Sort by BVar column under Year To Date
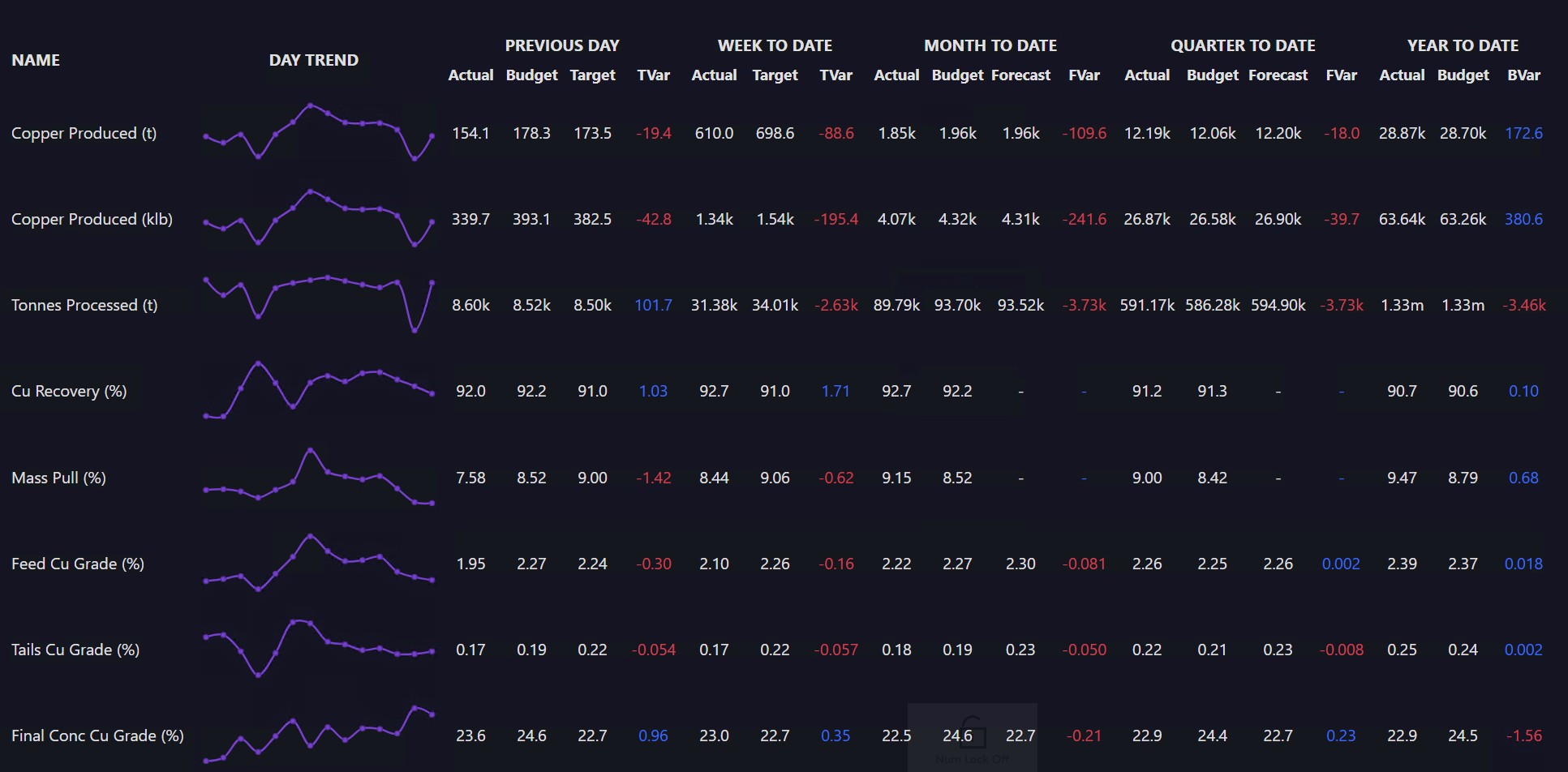The image size is (1568, 772). point(1523,75)
